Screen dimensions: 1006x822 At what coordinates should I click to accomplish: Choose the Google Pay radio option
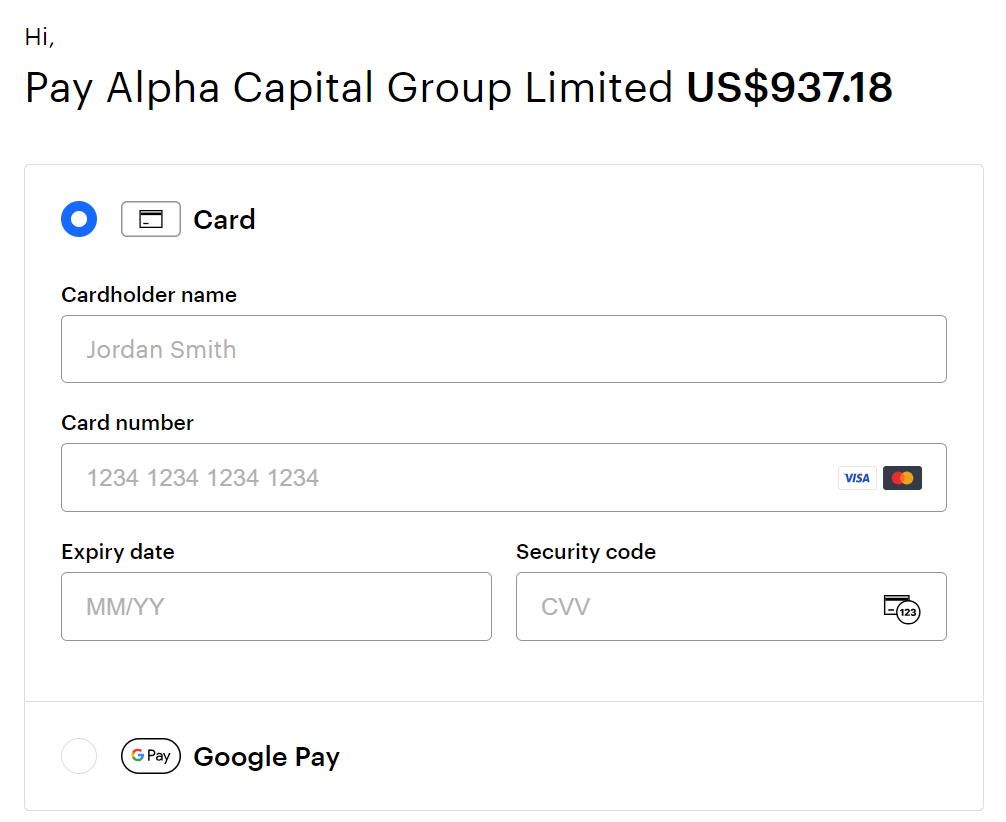tap(79, 756)
